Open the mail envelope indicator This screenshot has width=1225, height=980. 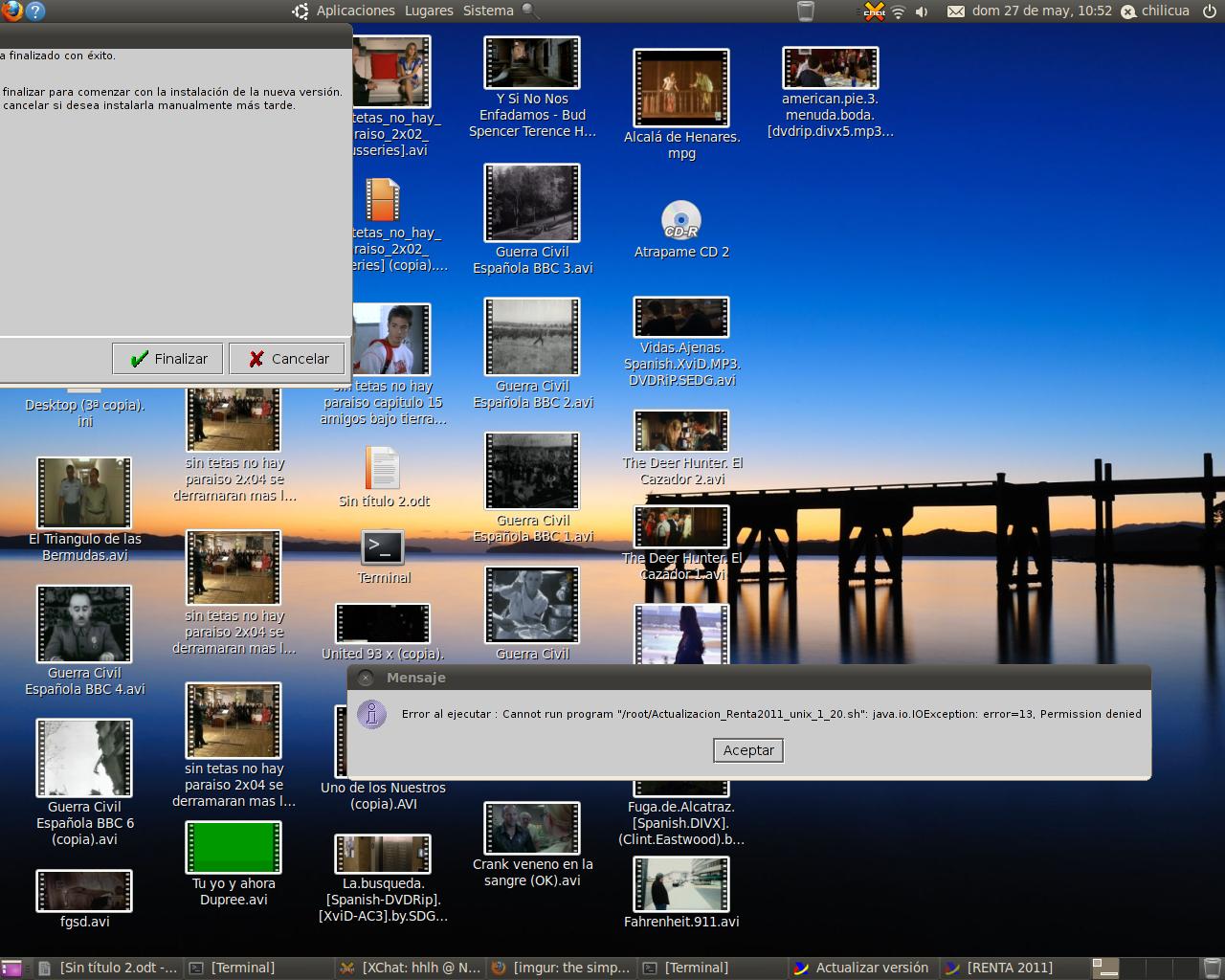point(955,11)
